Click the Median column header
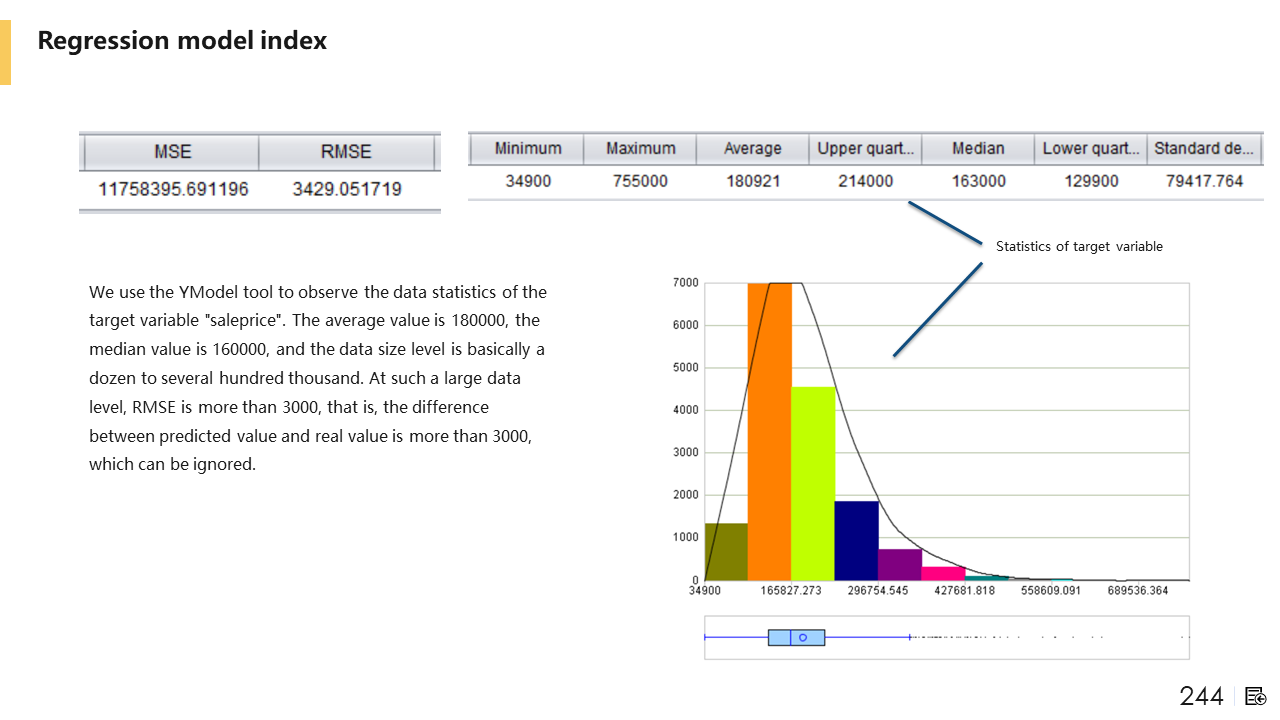The image size is (1280, 720). click(x=977, y=148)
